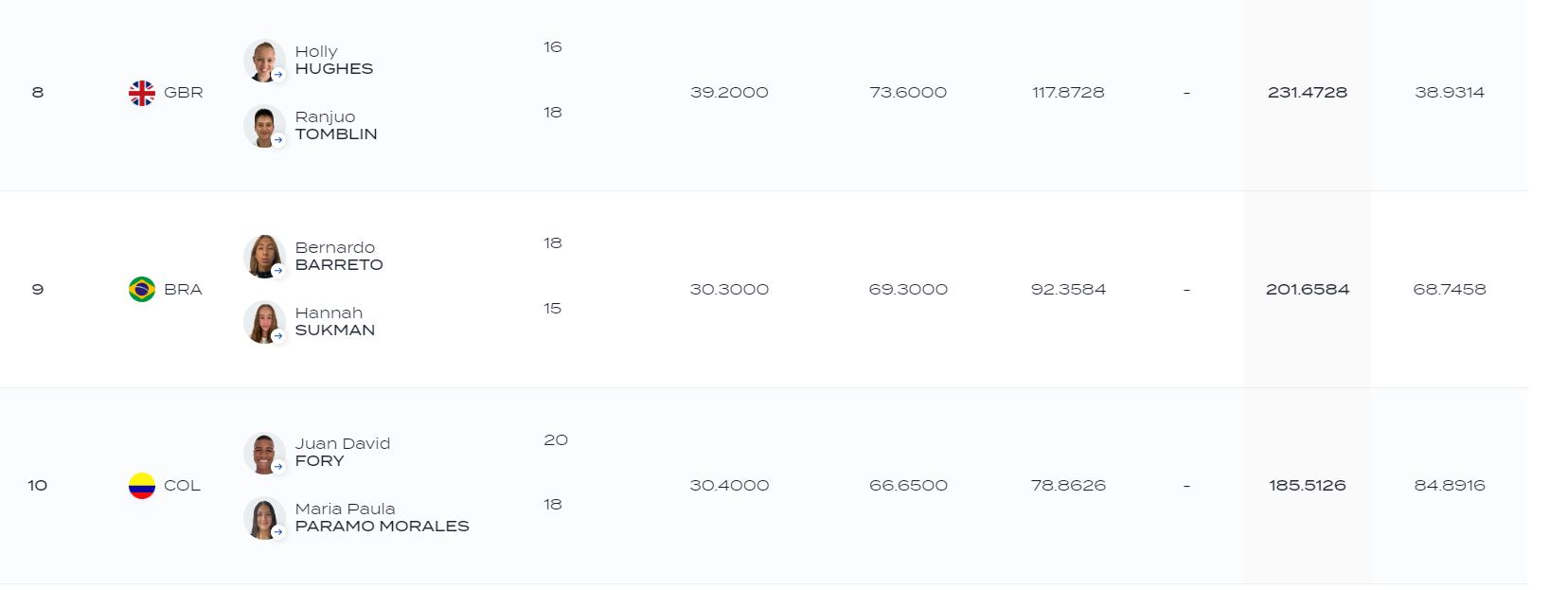Open Hannah SUKMAN athlete link
This screenshot has width=1568, height=590.
click(x=335, y=321)
